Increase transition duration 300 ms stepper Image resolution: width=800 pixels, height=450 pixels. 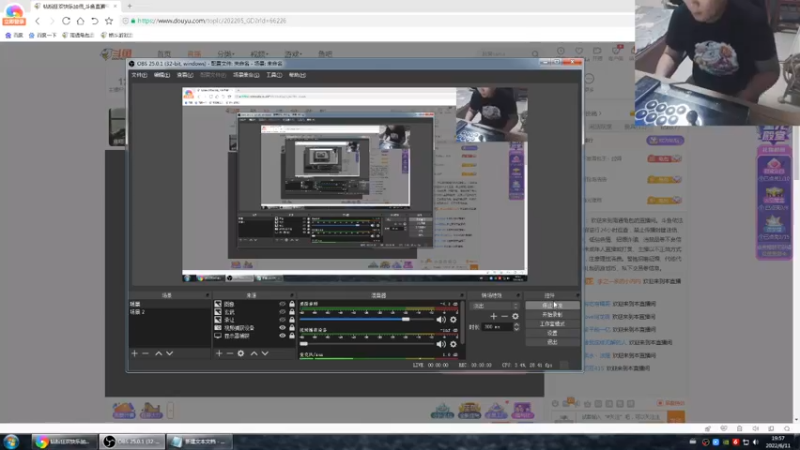(x=516, y=324)
